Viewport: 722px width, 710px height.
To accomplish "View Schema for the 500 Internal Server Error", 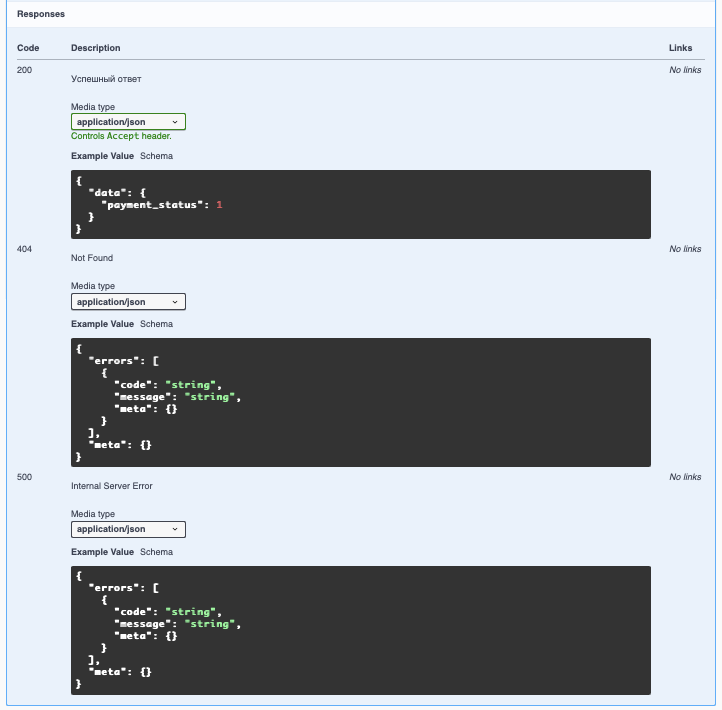I will click(x=156, y=552).
